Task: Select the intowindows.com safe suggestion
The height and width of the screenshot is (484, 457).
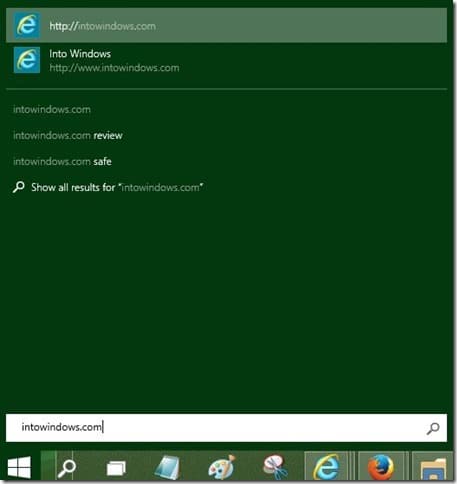Action: coord(62,161)
